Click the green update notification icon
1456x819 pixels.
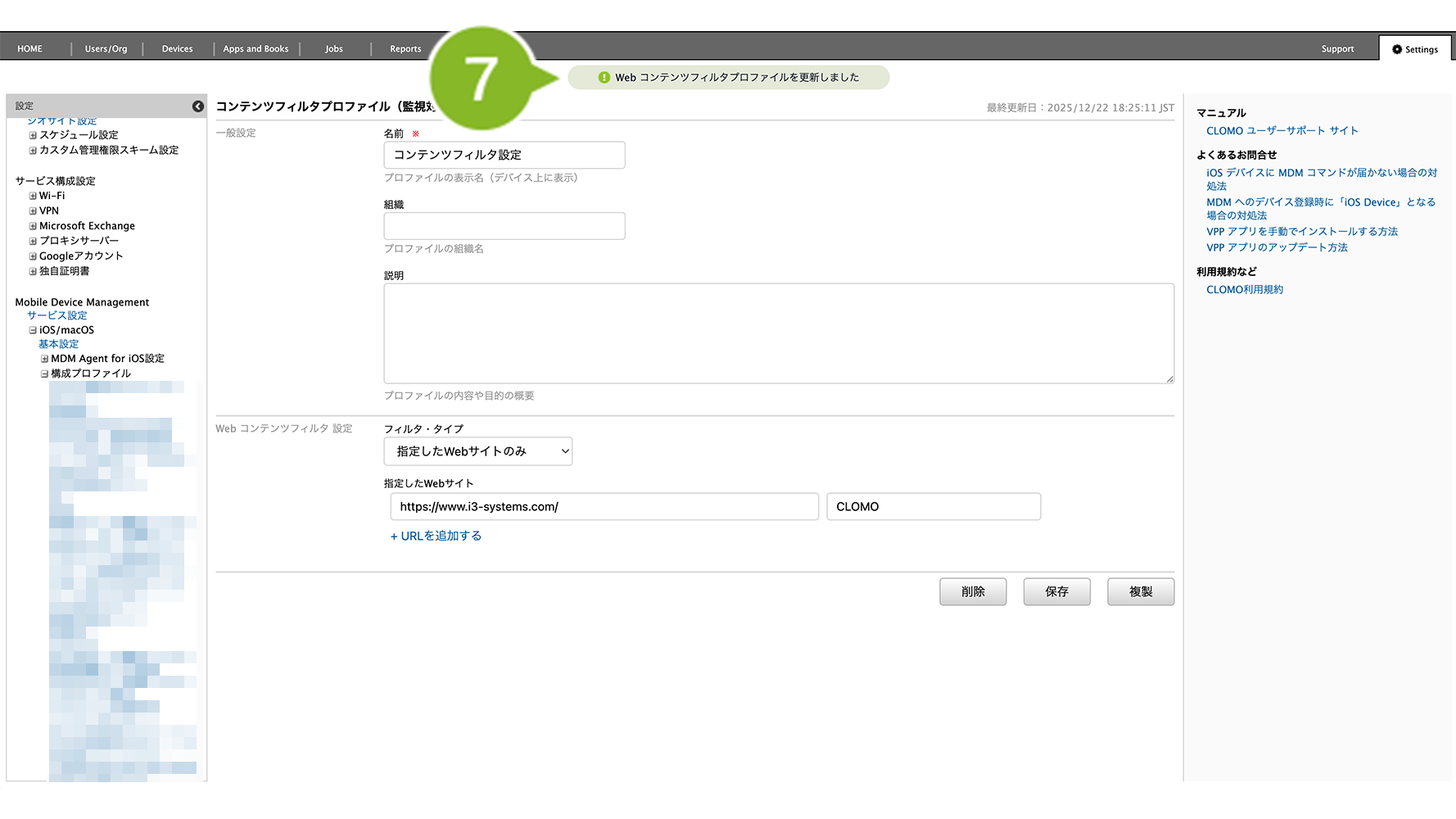pyautogui.click(x=604, y=78)
